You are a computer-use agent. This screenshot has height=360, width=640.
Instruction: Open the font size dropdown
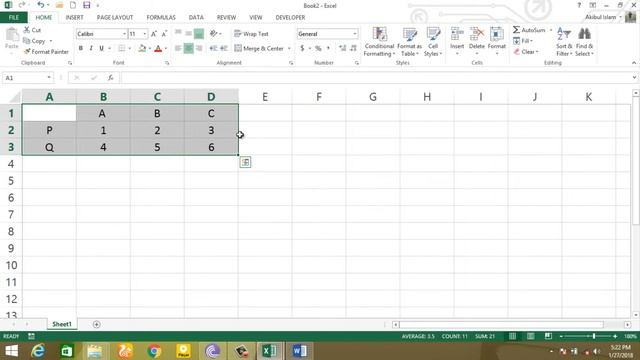pos(144,34)
